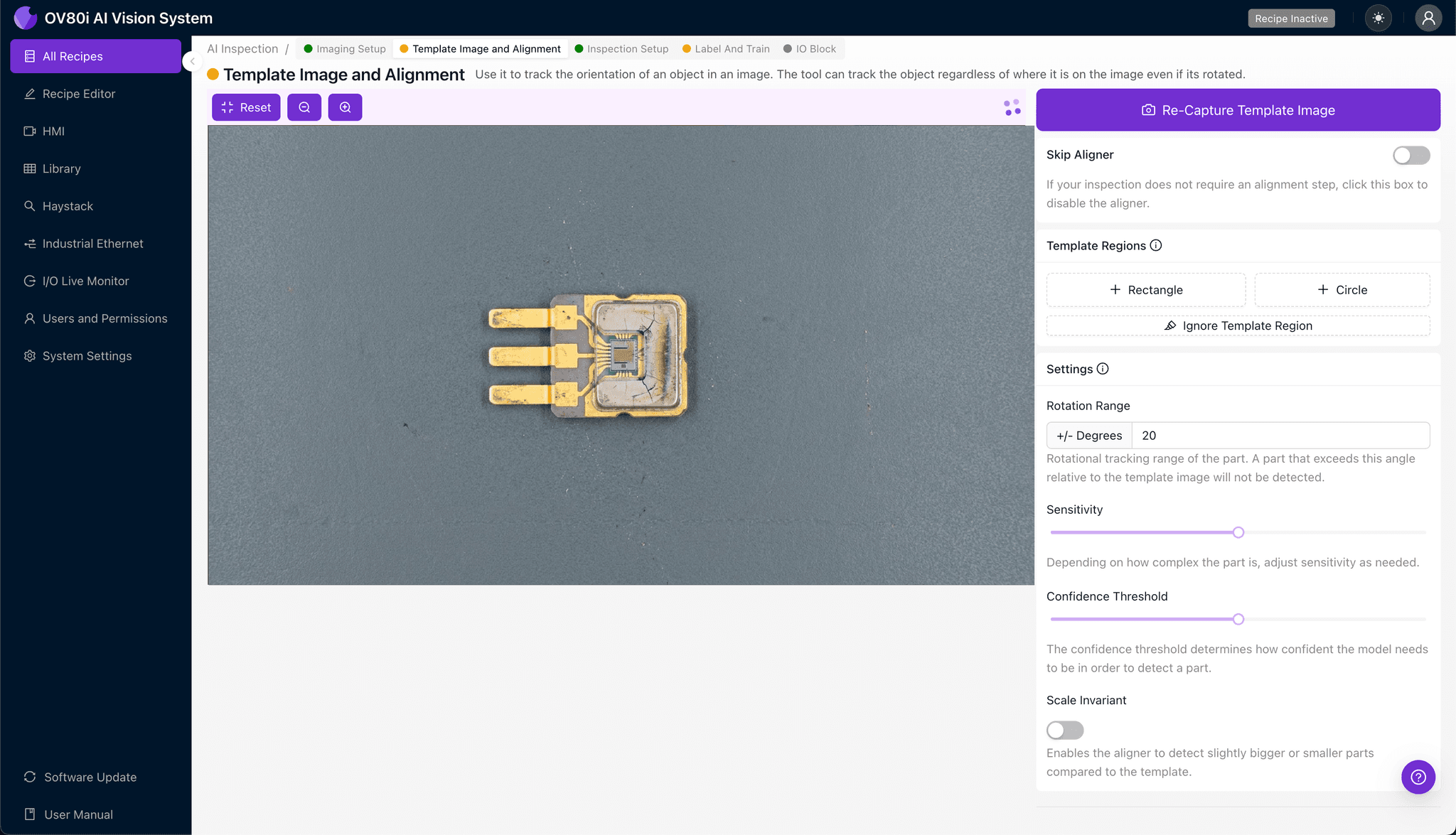Click the chip part in template image
This screenshot has height=835, width=1456.
[x=589, y=356]
